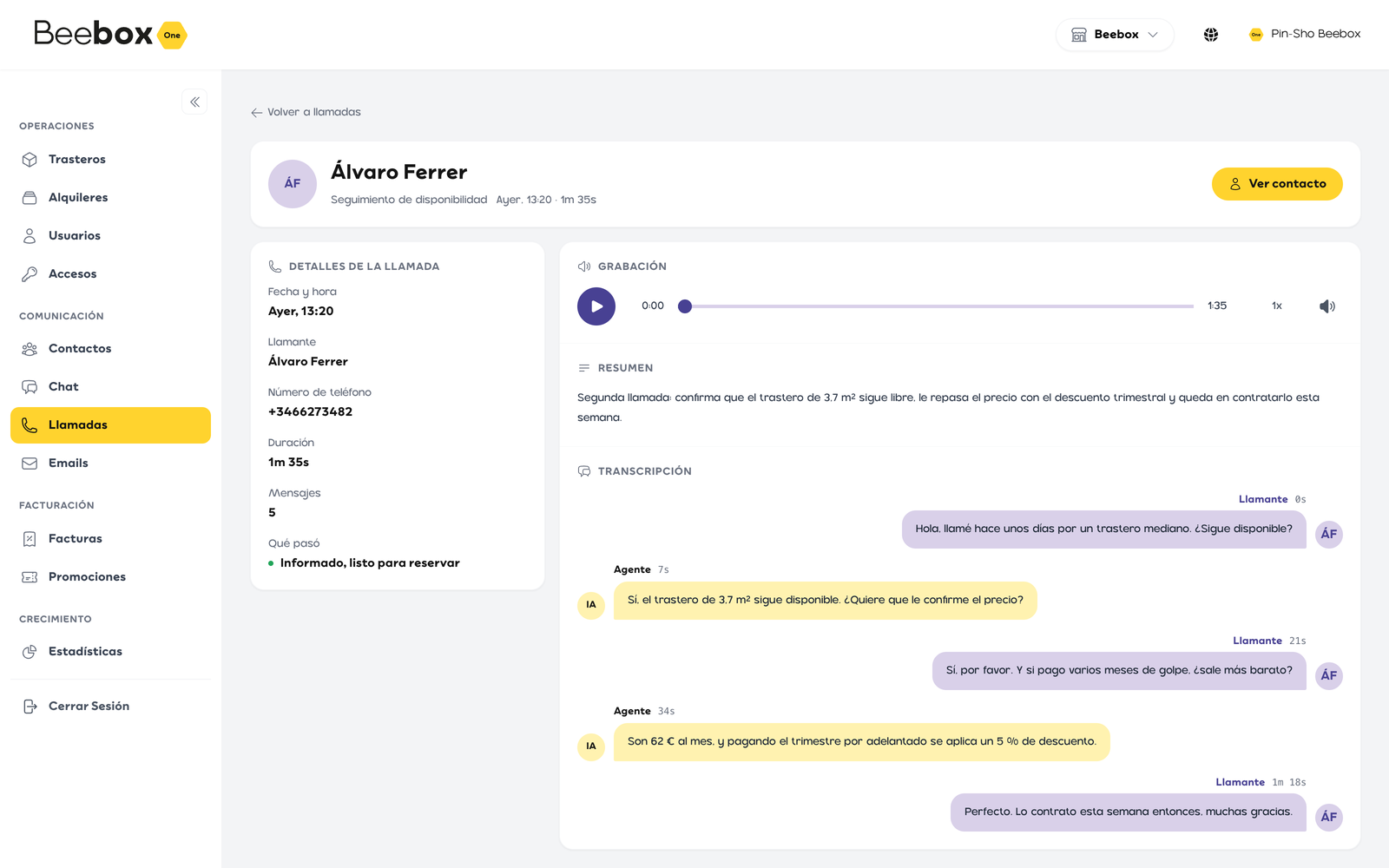Click the Beebox One logo

pyautogui.click(x=110, y=34)
